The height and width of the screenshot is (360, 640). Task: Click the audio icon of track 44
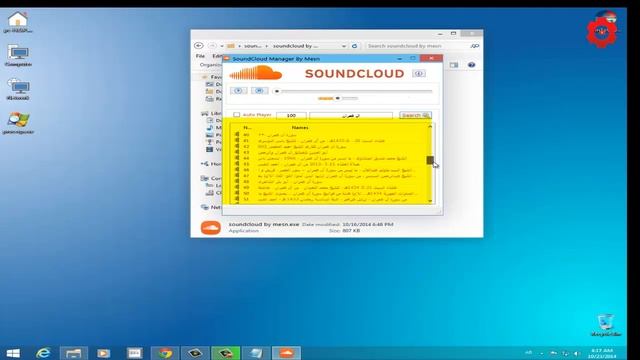tap(237, 158)
